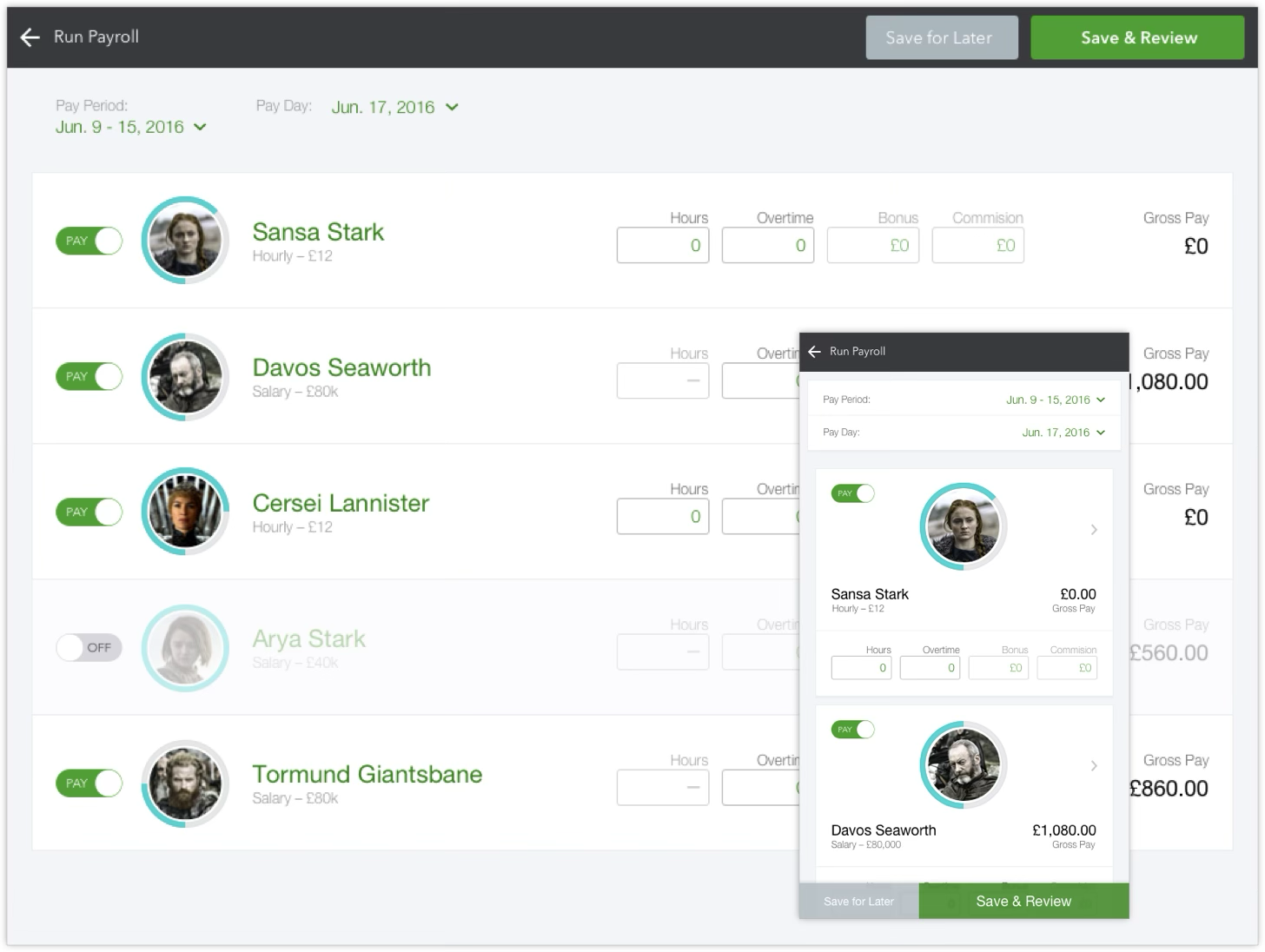The height and width of the screenshot is (952, 1265).
Task: Toggle off PAY switch for Sansa Stark in main list
Action: (89, 241)
